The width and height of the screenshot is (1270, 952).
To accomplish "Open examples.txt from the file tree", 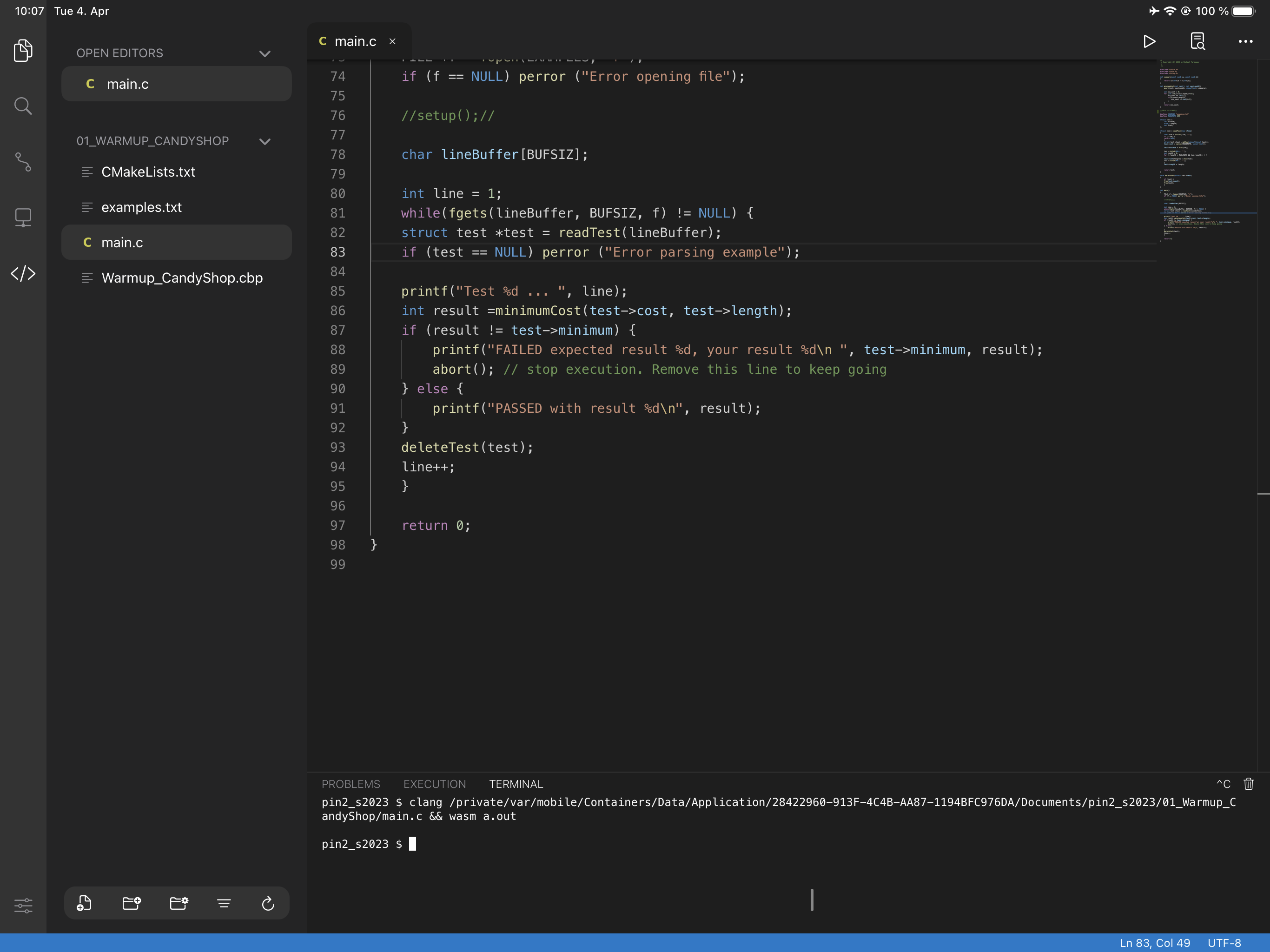I will pos(141,207).
